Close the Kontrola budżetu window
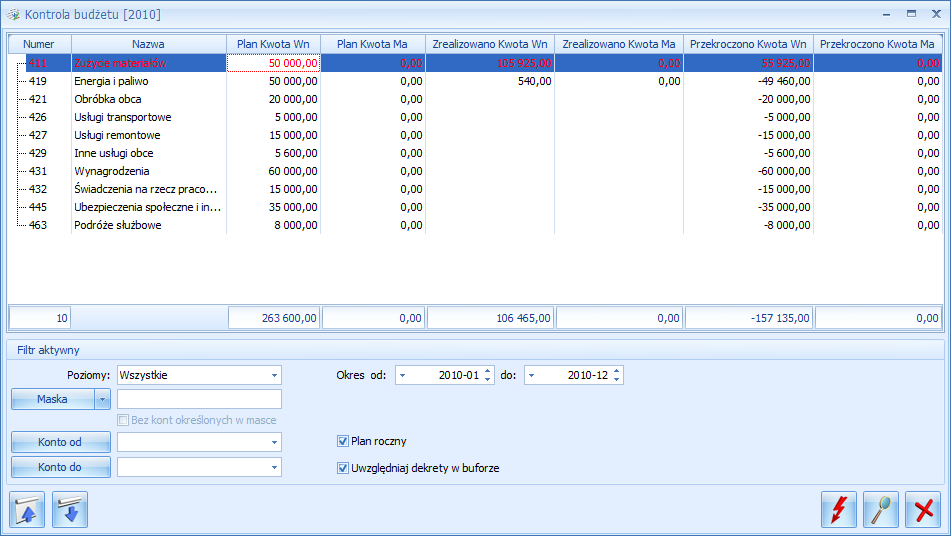This screenshot has height=536, width=951. click(x=936, y=14)
